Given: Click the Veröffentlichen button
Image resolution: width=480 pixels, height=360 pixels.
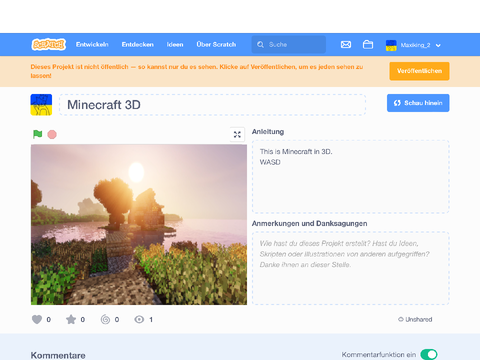Looking at the screenshot, I should 419,71.
